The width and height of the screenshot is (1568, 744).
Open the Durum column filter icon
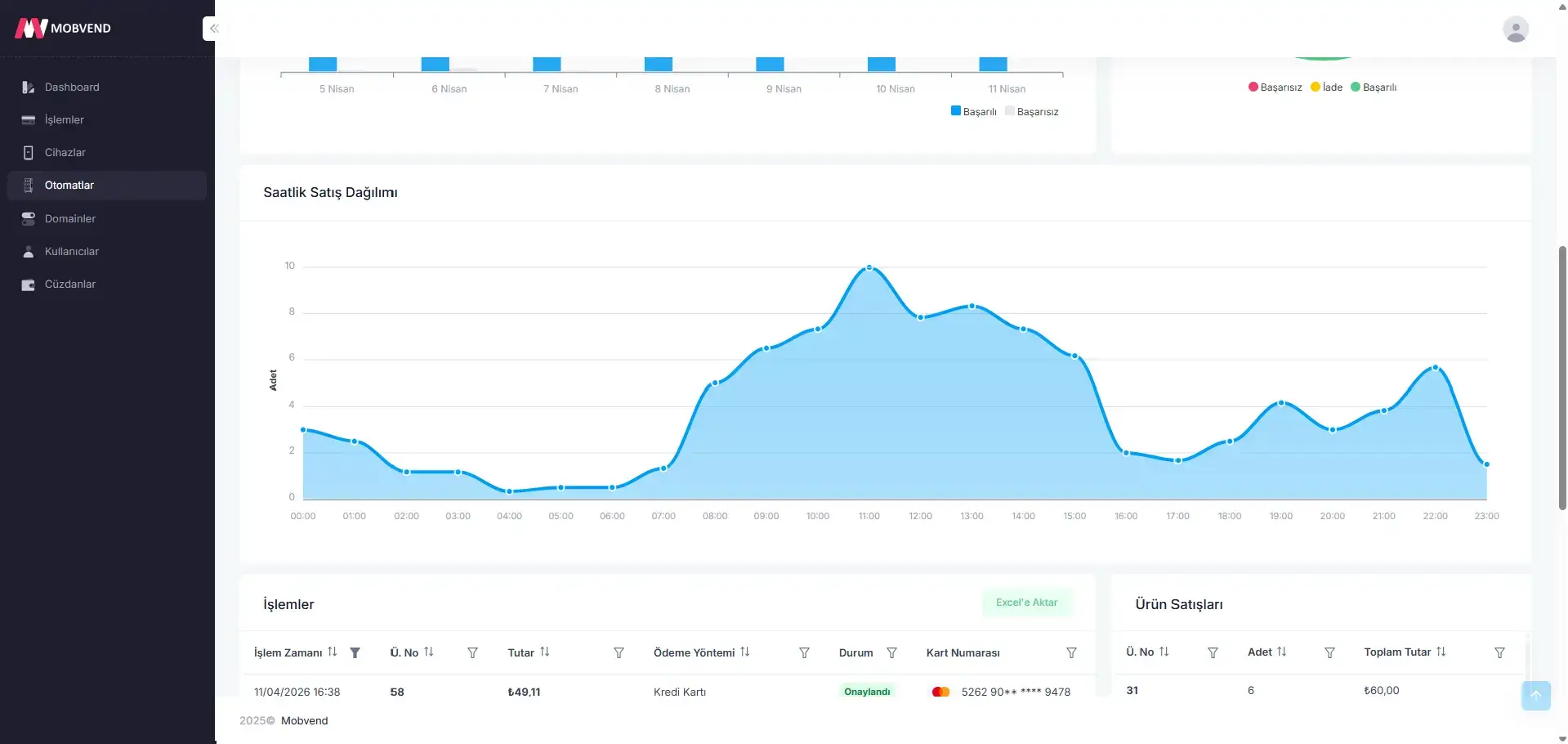pyautogui.click(x=891, y=652)
